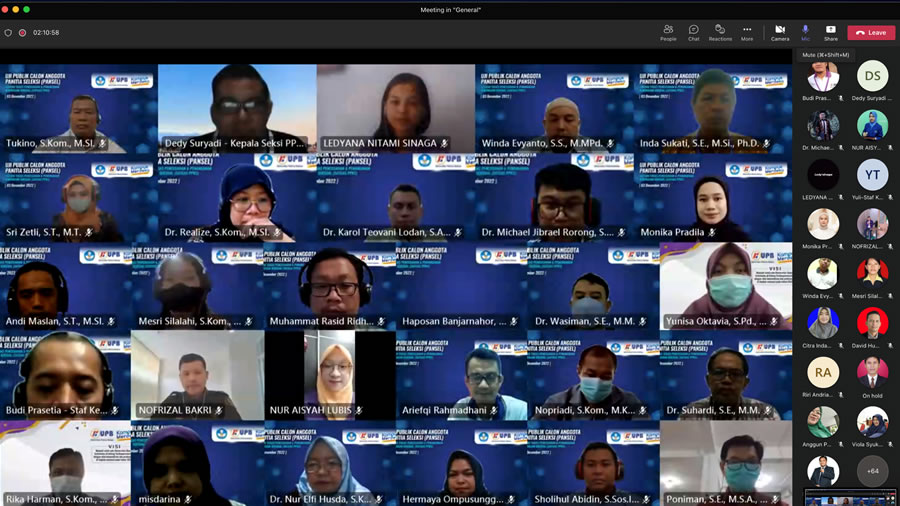
Task: Click the shield security icon
Action: (9, 32)
